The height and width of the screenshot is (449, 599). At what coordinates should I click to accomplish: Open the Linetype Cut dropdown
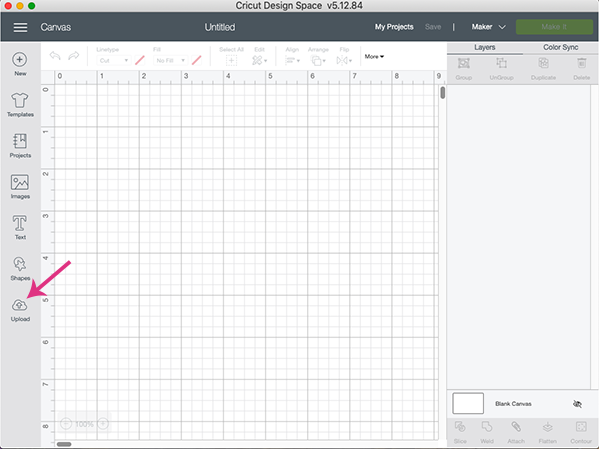113,60
